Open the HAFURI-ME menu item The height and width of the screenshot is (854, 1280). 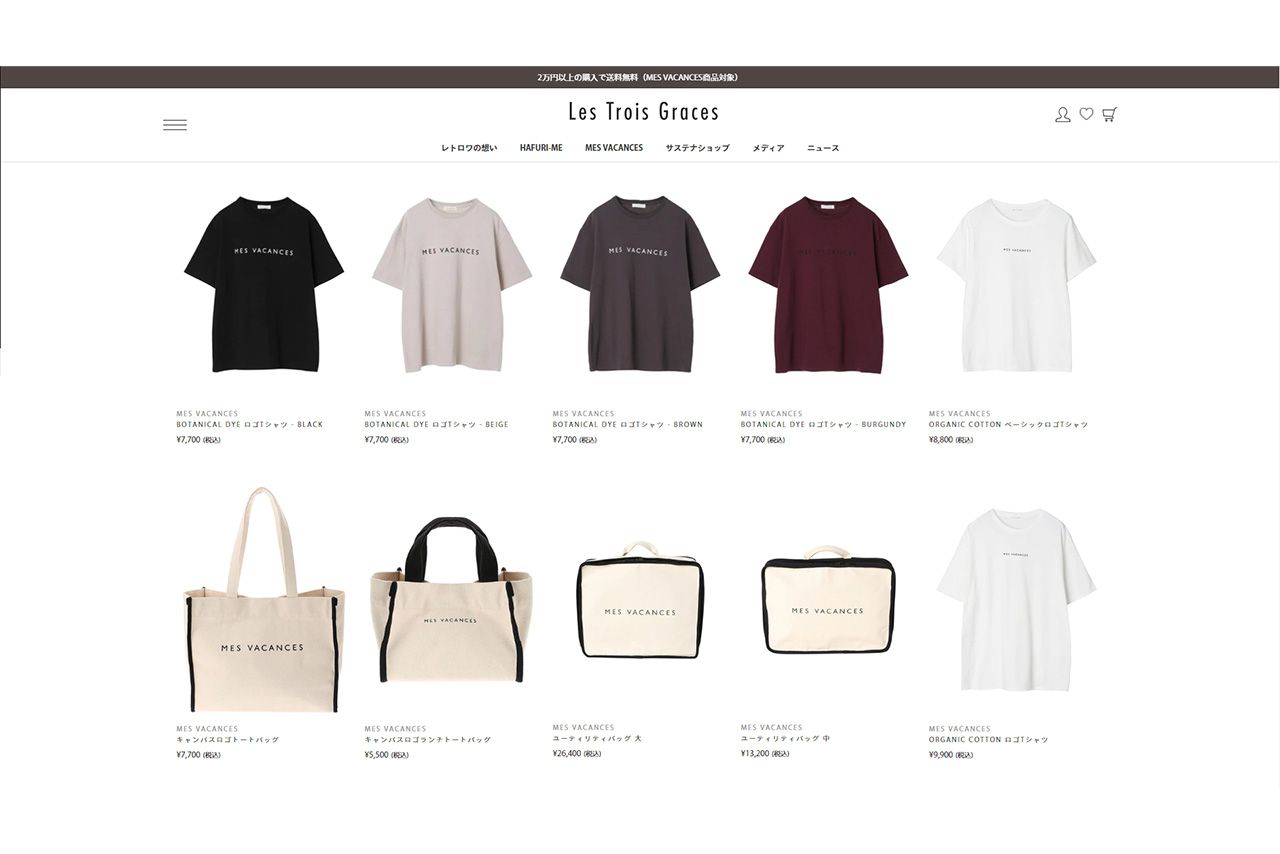pyautogui.click(x=541, y=148)
